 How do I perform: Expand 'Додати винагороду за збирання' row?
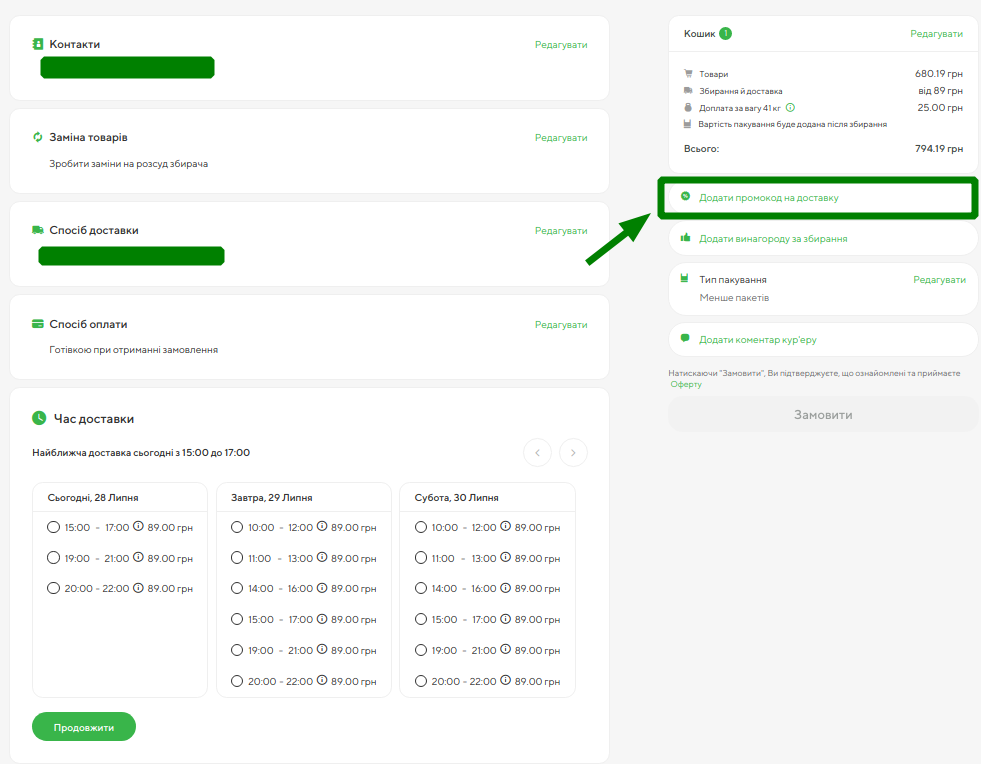click(773, 239)
